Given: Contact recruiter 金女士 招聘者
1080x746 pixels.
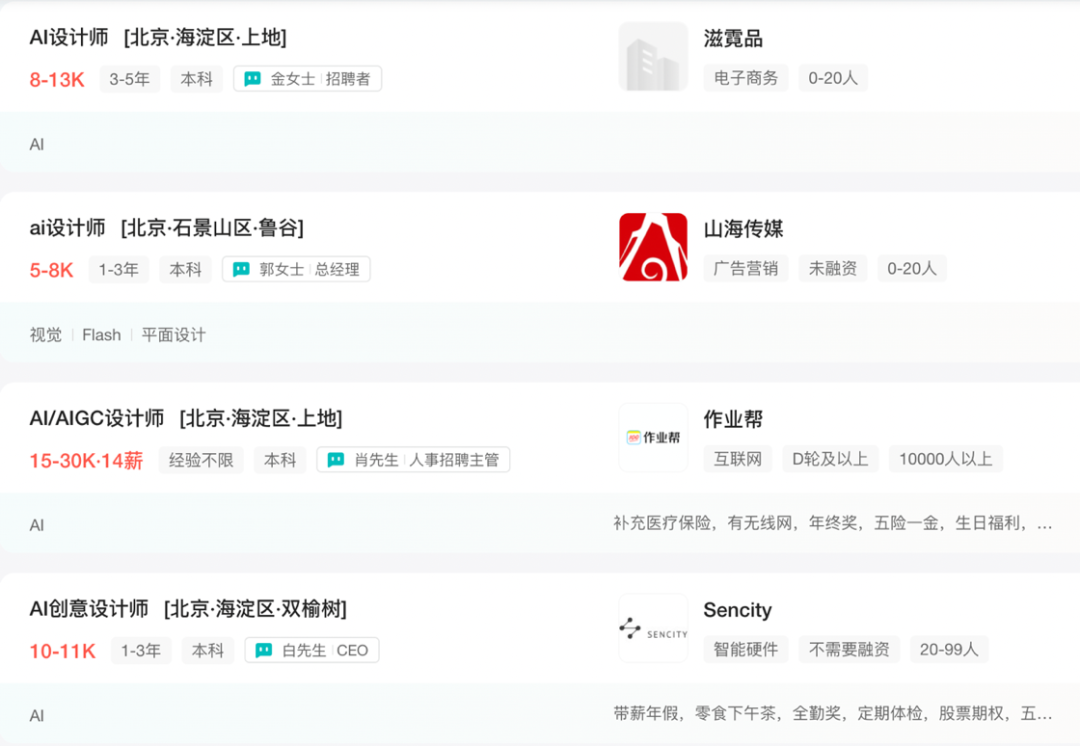Looking at the screenshot, I should coord(319,79).
